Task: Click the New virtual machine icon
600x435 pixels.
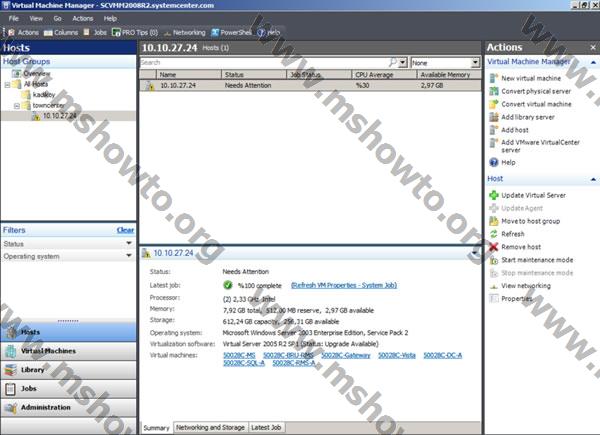Action: 494,78
